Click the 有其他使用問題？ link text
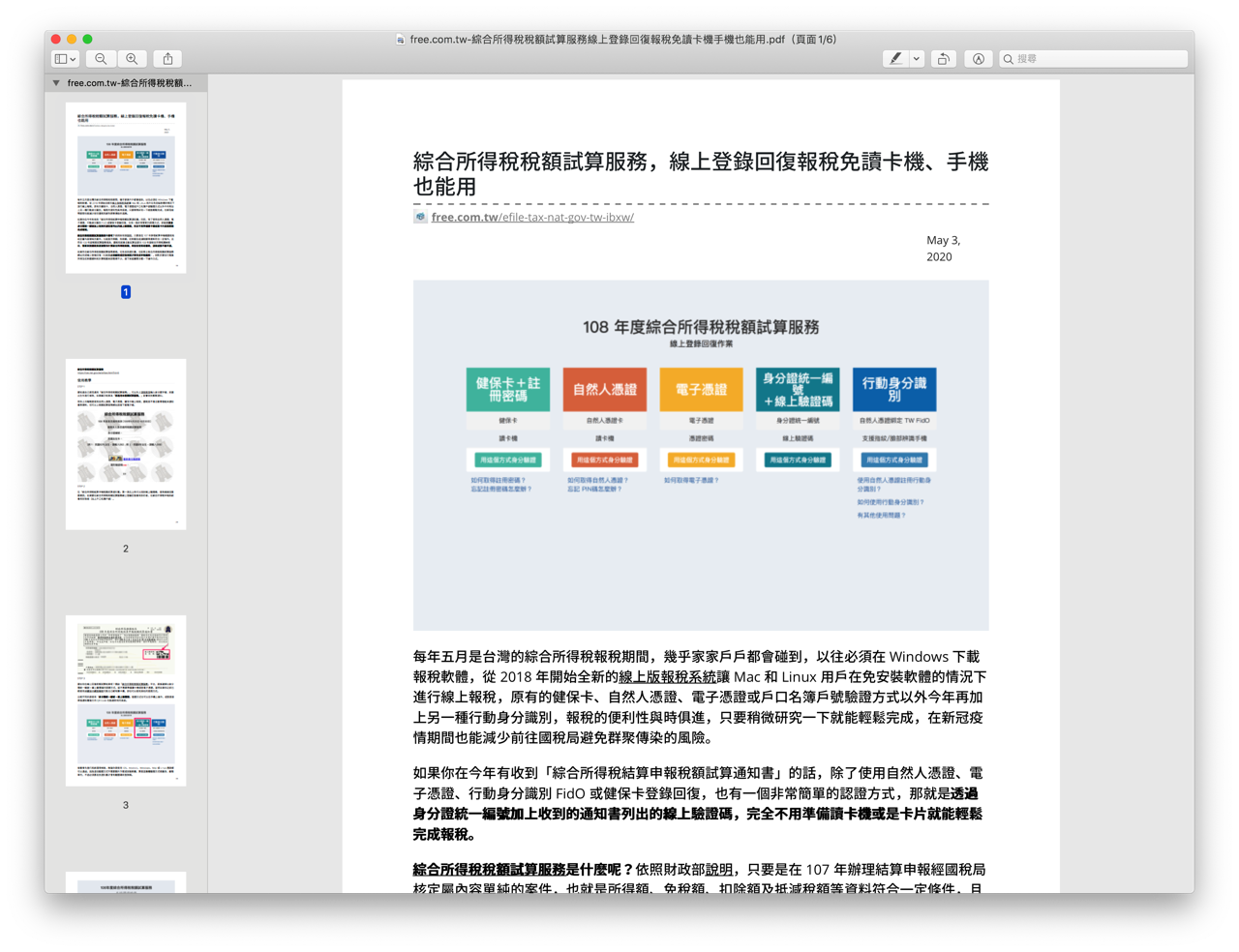 coord(882,516)
